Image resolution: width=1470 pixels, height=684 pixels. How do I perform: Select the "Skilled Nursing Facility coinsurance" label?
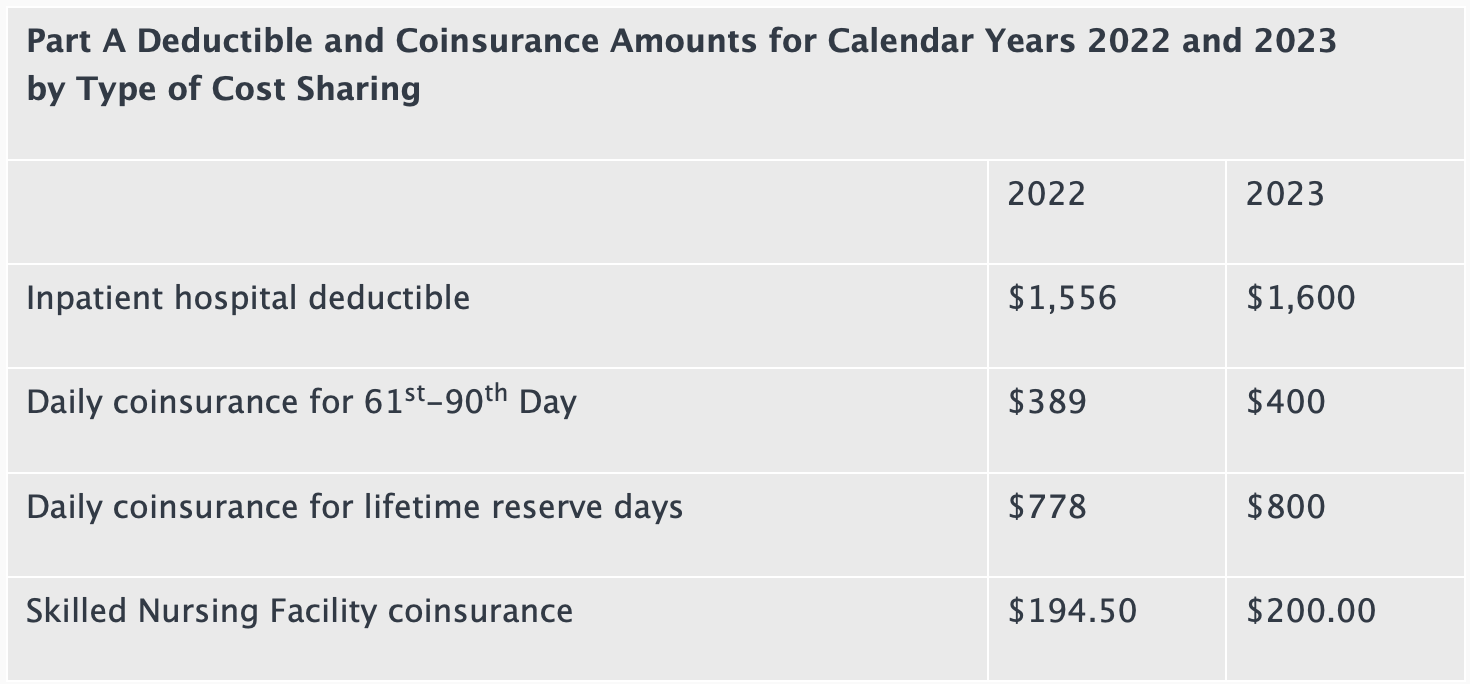299,611
